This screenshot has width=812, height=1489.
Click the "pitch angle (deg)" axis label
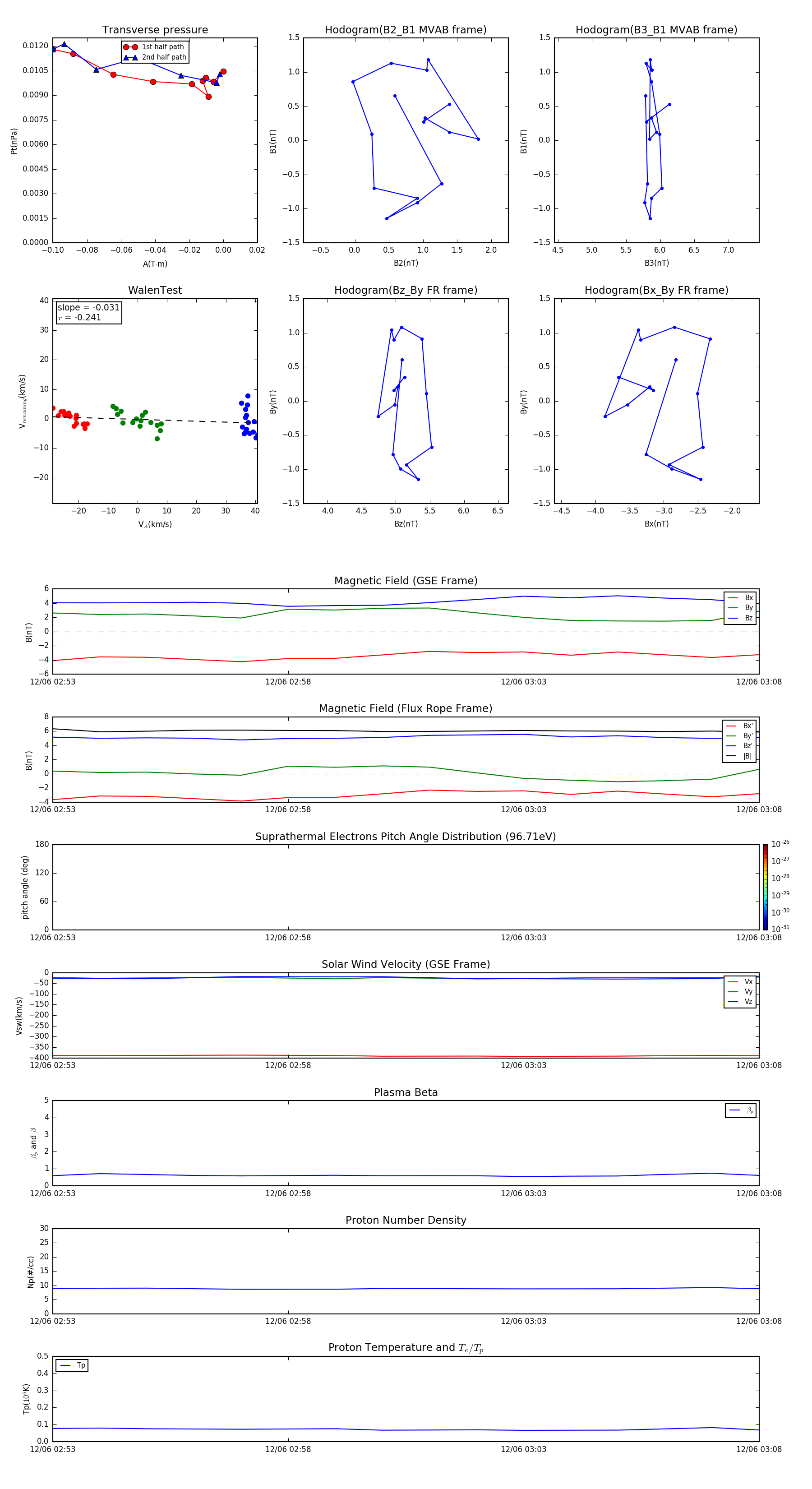25,887
